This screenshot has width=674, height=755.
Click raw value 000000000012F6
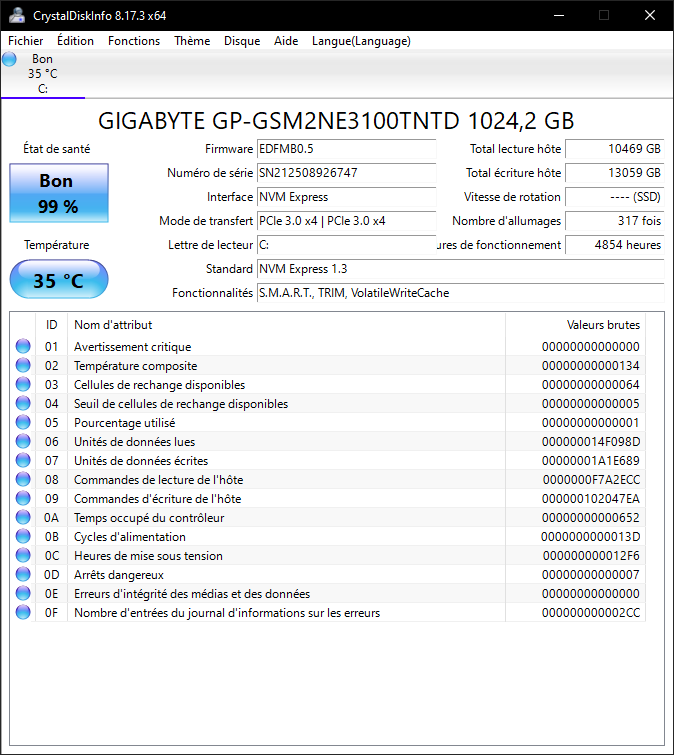tap(591, 556)
